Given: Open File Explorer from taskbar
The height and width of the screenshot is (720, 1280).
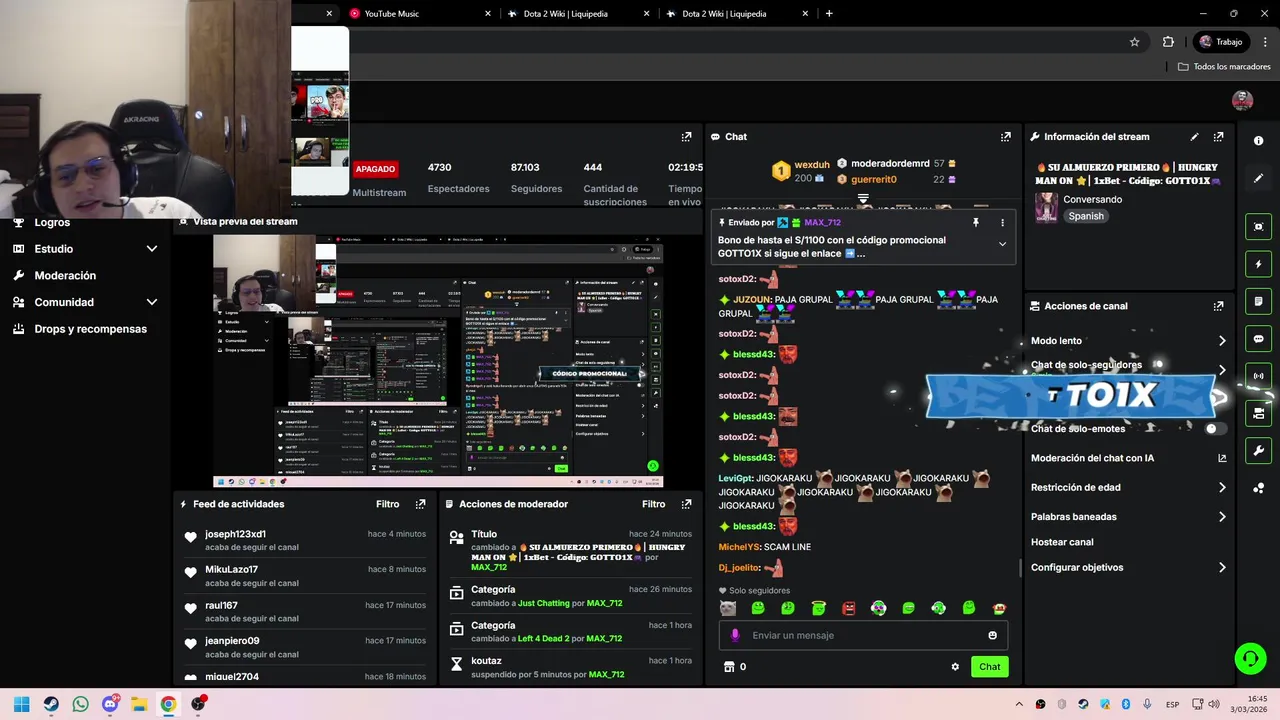Looking at the screenshot, I should pyautogui.click(x=139, y=704).
